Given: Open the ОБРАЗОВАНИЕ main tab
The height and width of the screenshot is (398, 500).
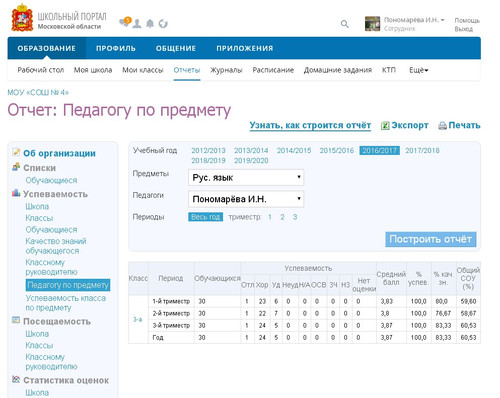Looking at the screenshot, I should point(47,48).
